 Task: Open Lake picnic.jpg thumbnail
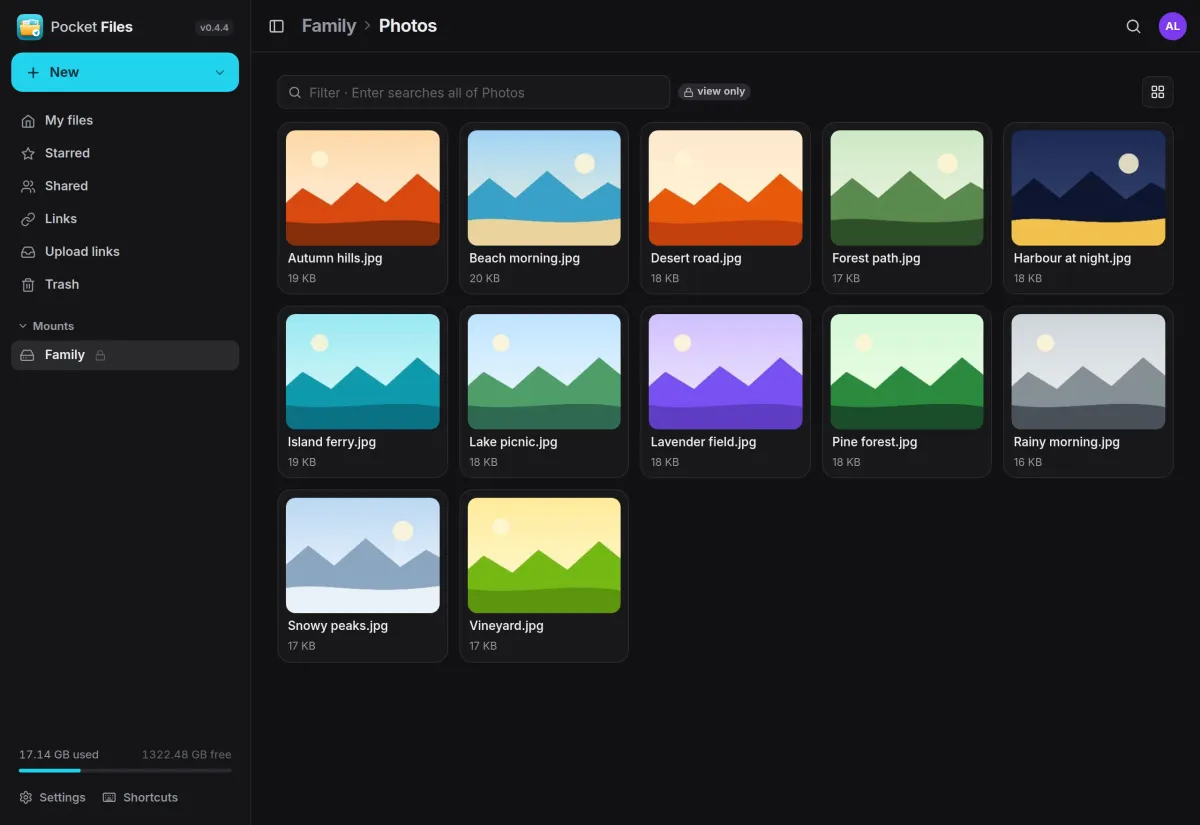[x=544, y=372]
